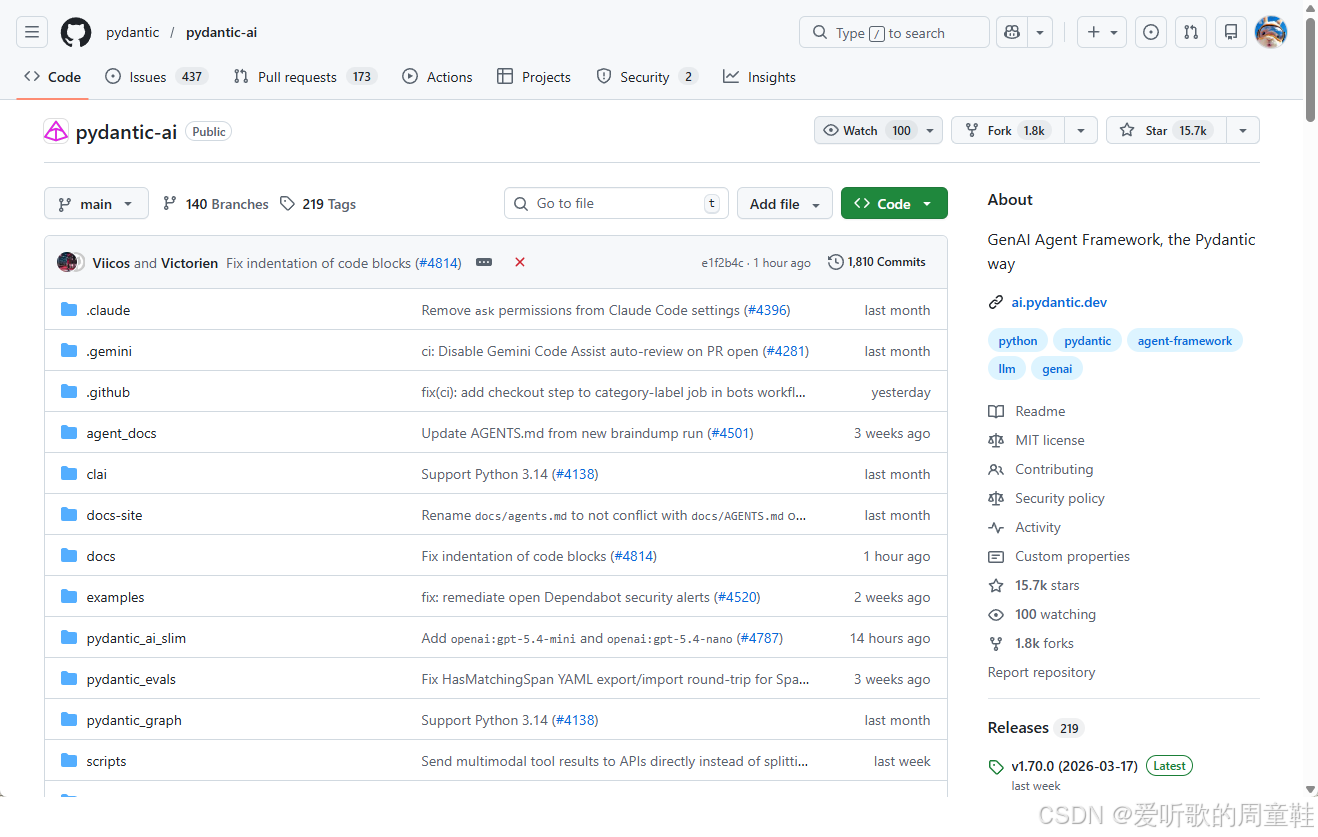Click the pydantic_graph folder icon
Viewport: 1318px width, 837px height.
coord(69,720)
